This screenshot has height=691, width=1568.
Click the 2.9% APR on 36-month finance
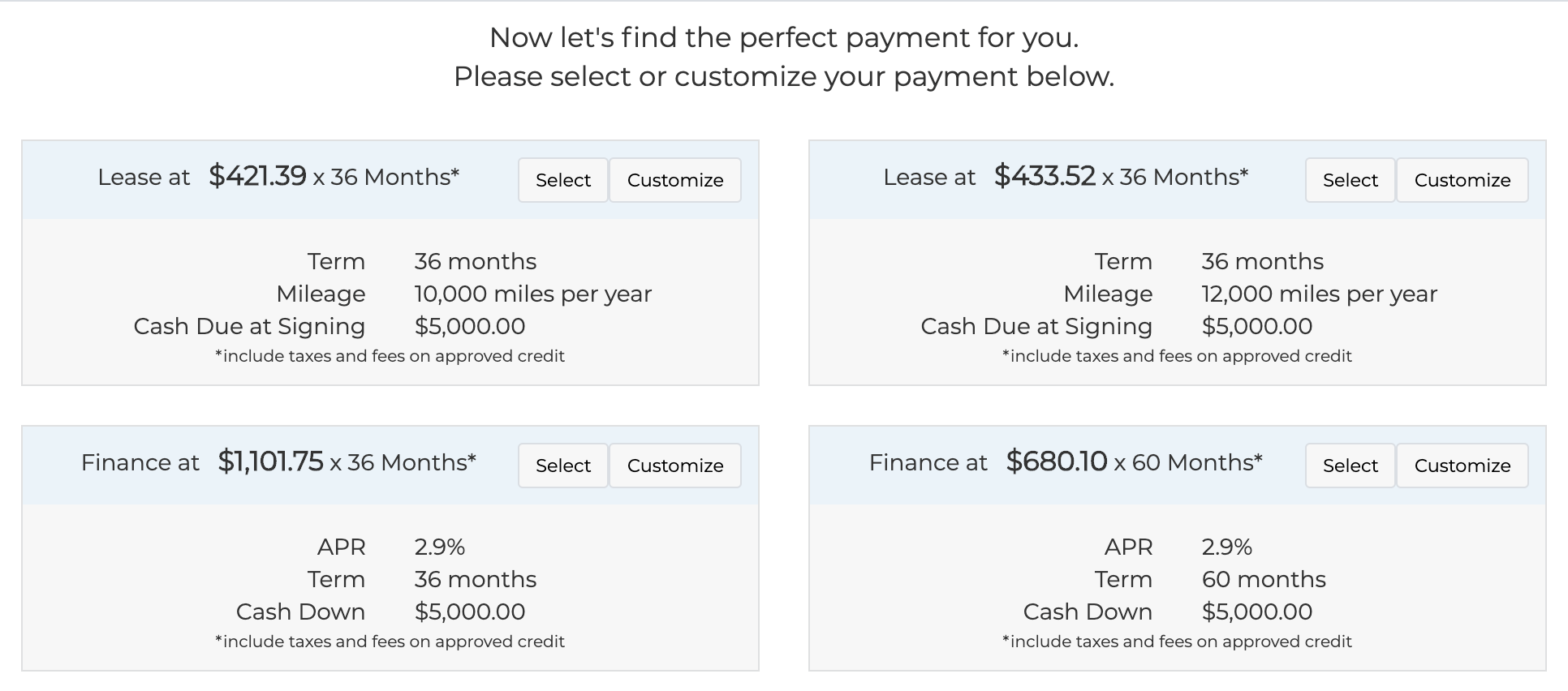click(440, 547)
